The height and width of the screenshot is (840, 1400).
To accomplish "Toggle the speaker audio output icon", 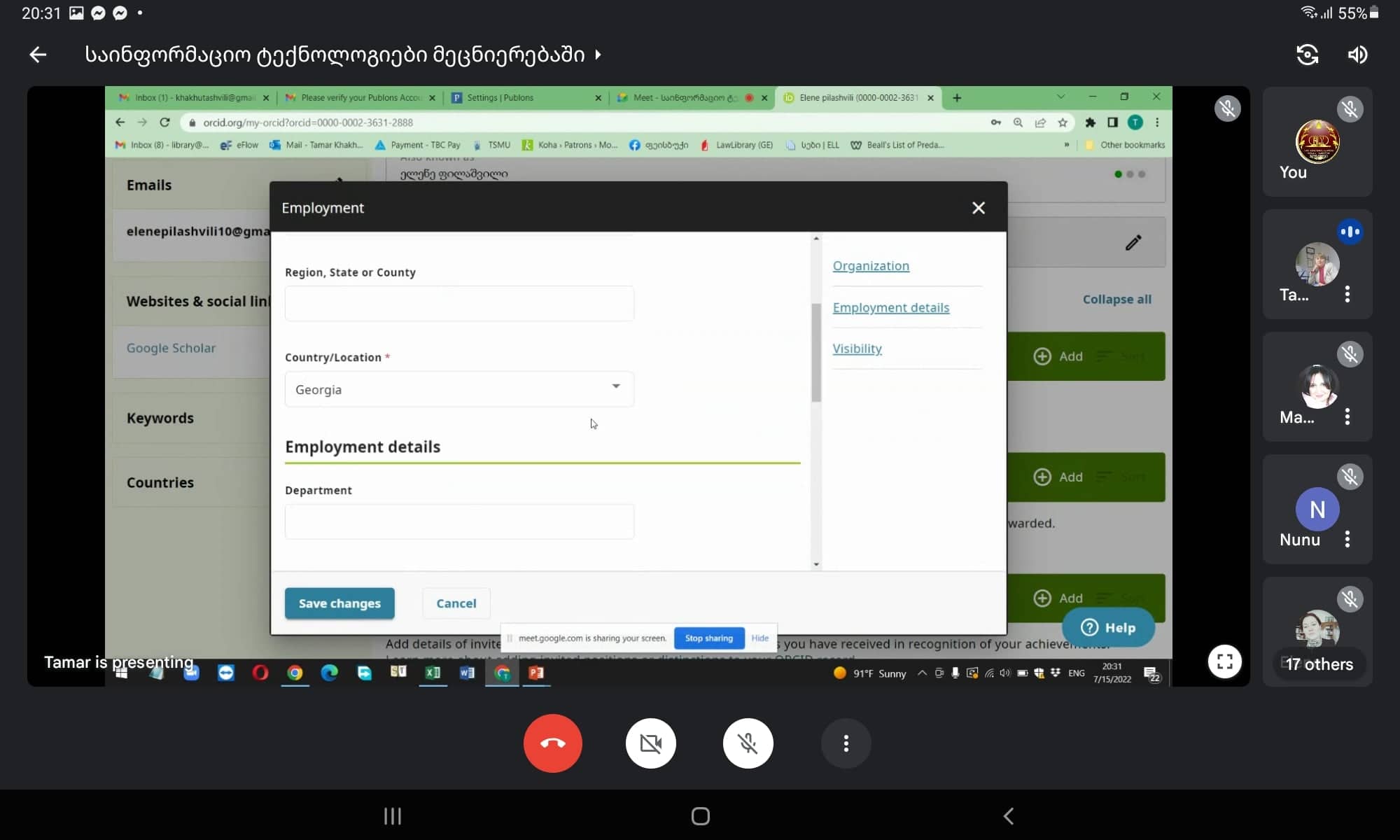I will click(x=1357, y=55).
